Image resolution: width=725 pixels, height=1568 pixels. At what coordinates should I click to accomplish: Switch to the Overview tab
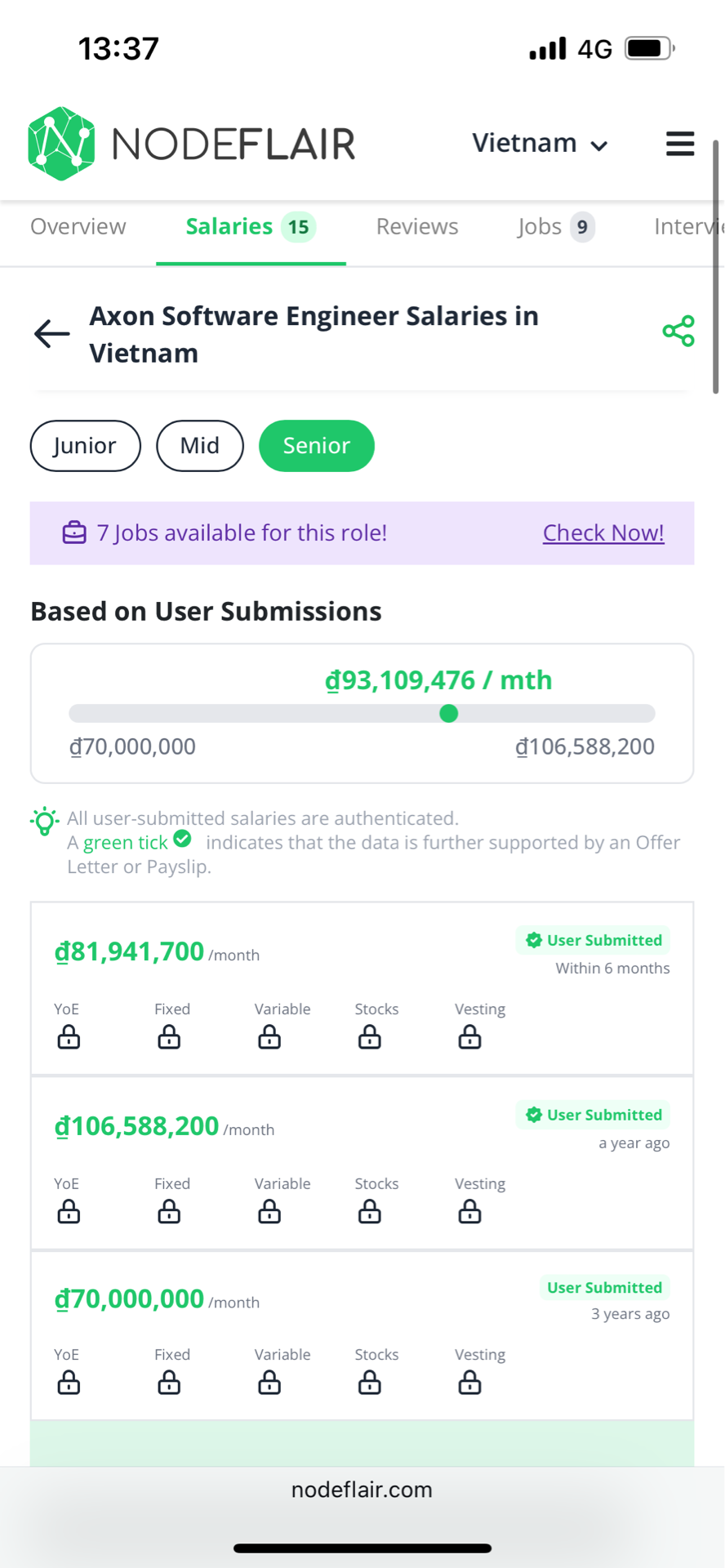[x=78, y=226]
